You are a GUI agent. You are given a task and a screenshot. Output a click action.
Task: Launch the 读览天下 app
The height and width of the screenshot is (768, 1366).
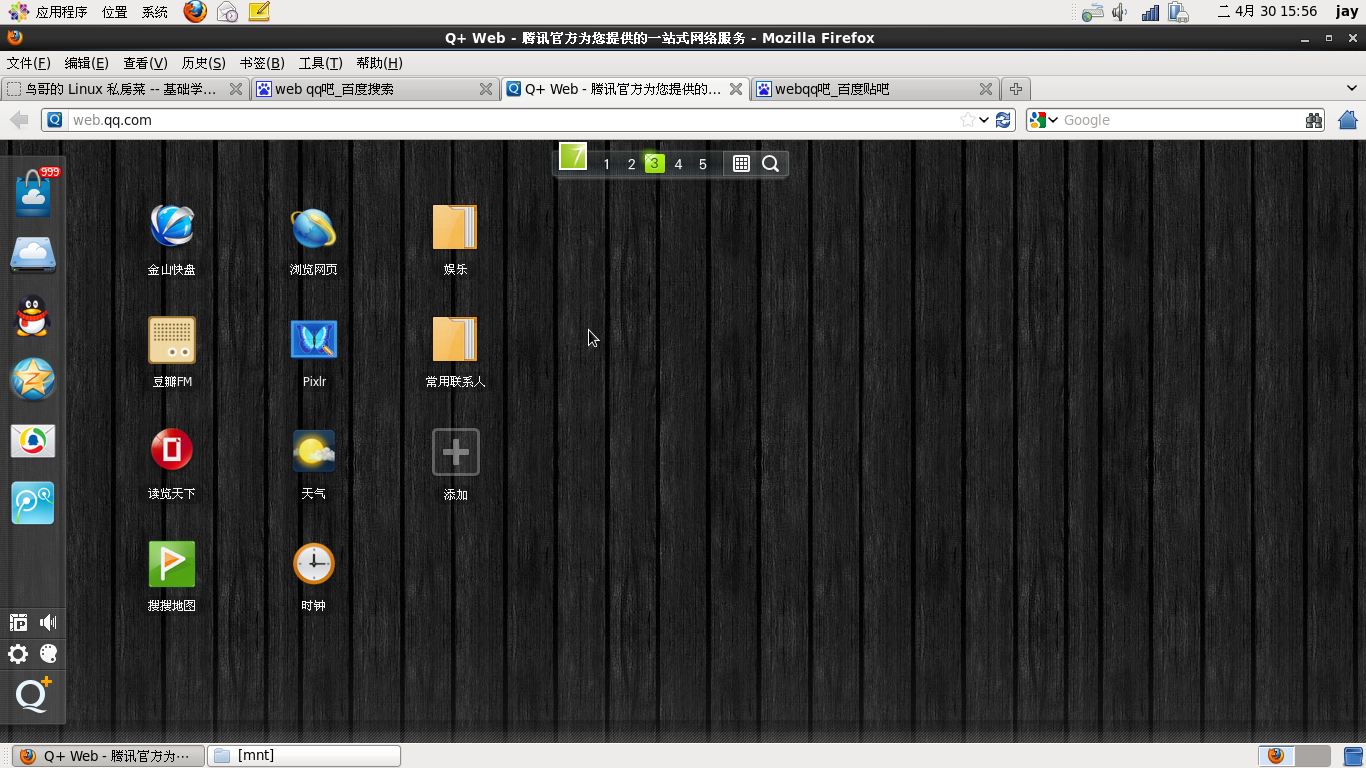(172, 451)
